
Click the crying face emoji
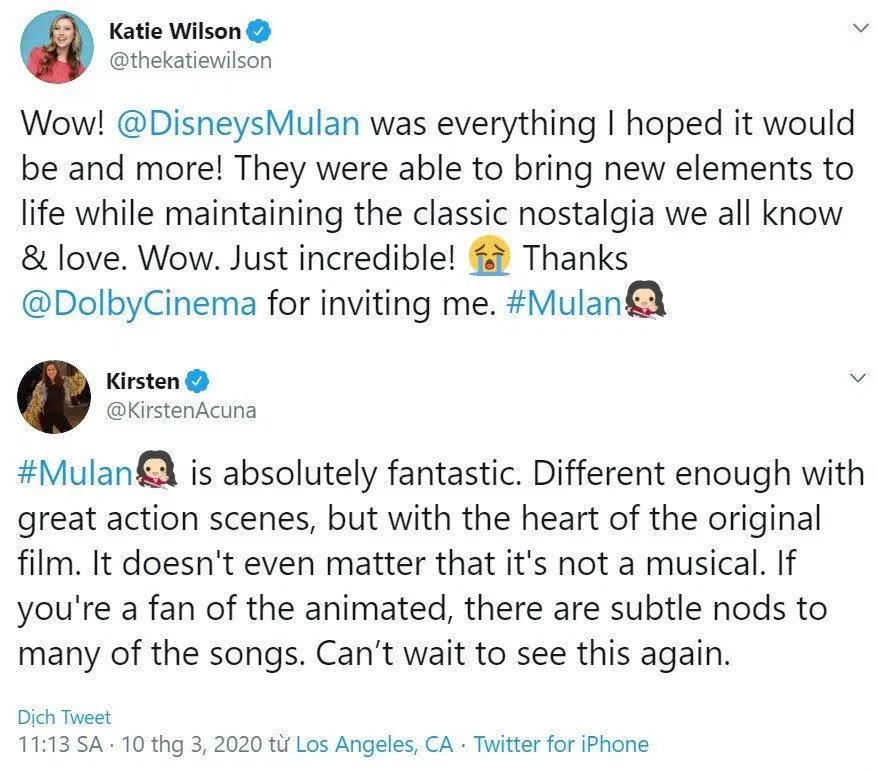coord(490,258)
